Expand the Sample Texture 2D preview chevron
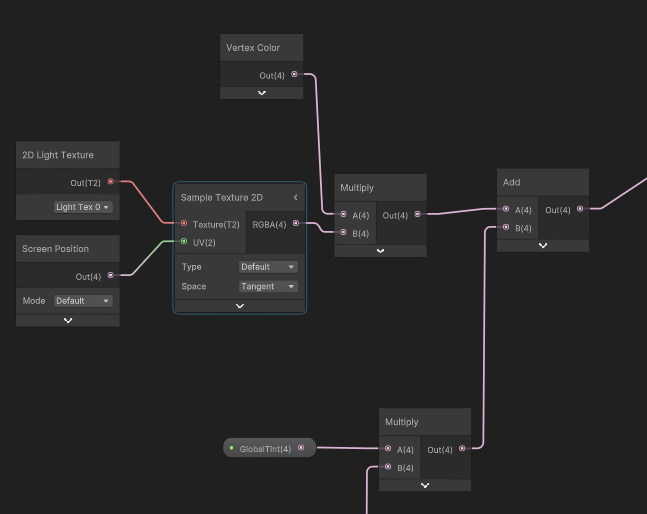Image resolution: width=647 pixels, height=514 pixels. tap(240, 306)
